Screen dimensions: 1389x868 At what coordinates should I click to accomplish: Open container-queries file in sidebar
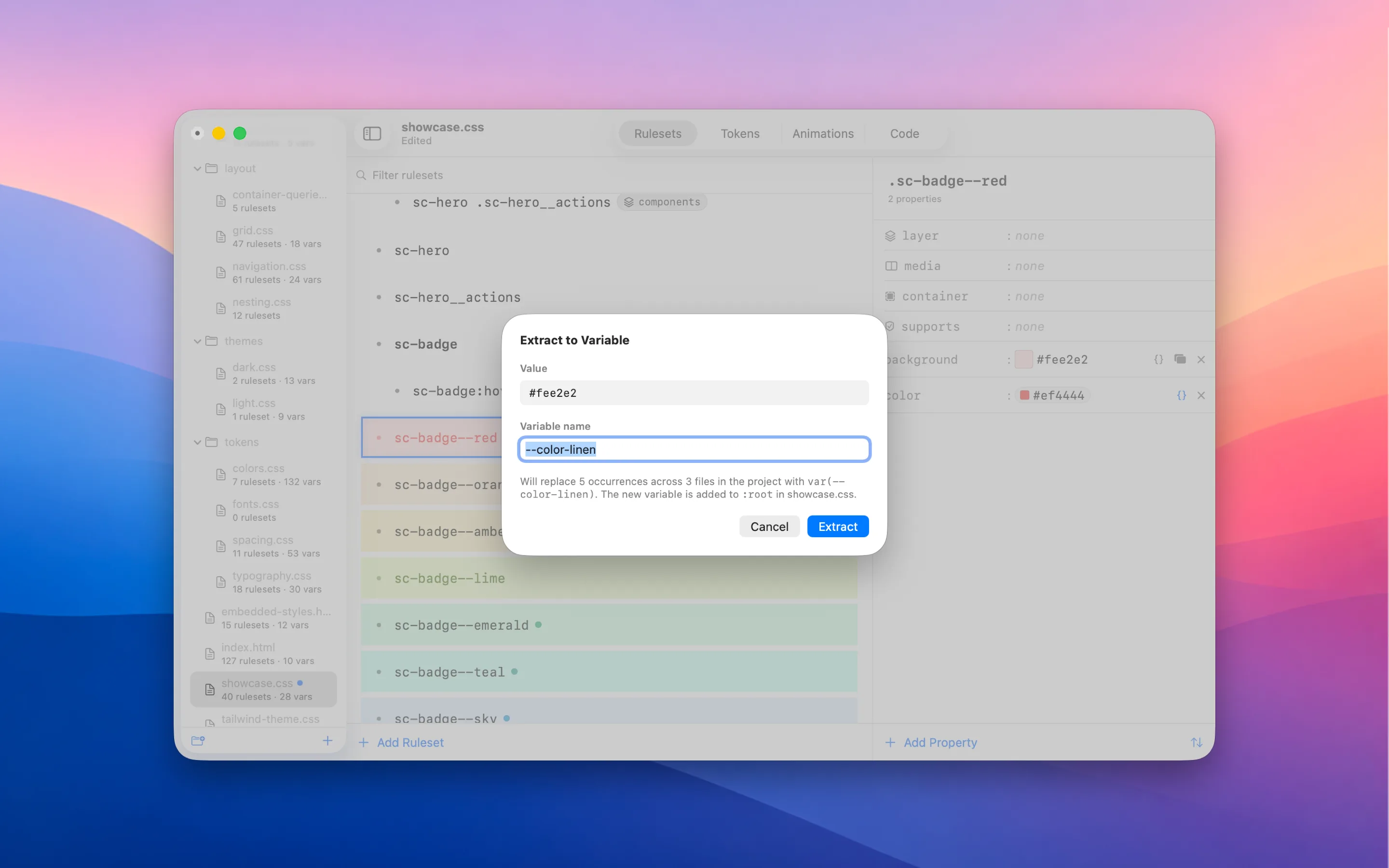(263, 201)
